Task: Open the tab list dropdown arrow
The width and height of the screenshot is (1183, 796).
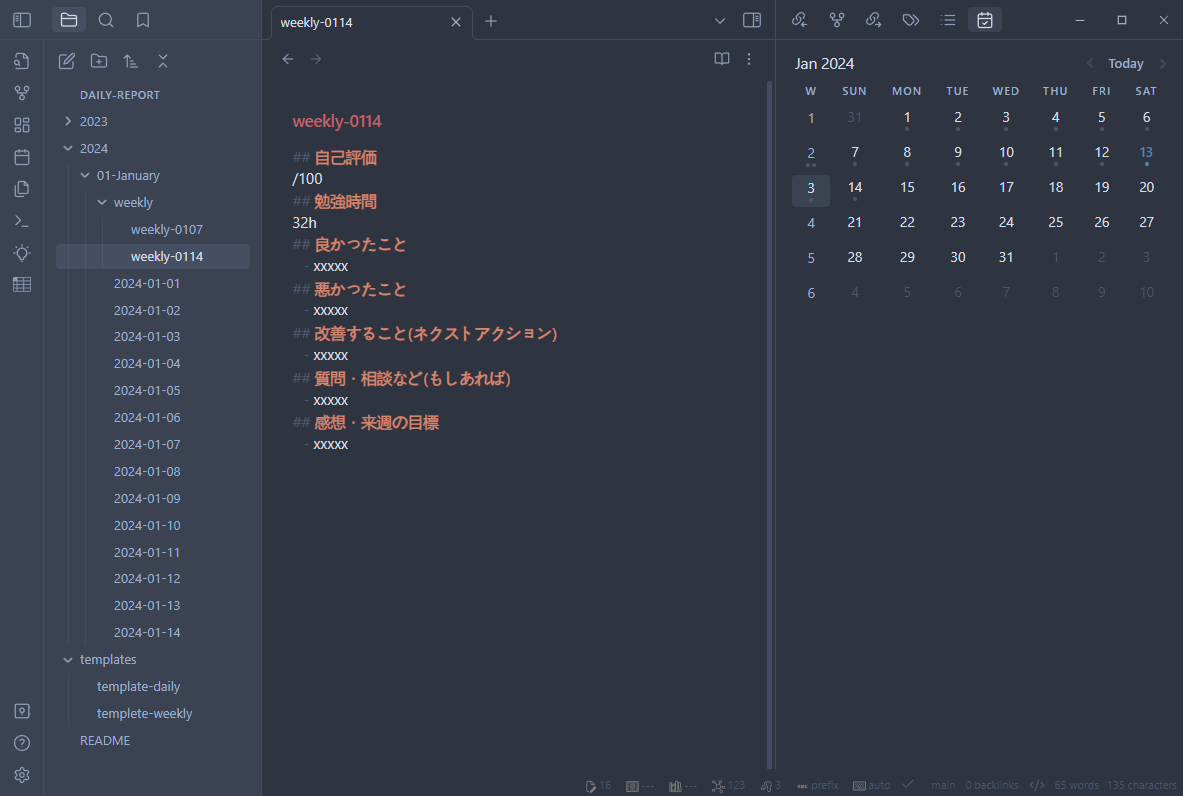Action: (x=720, y=21)
